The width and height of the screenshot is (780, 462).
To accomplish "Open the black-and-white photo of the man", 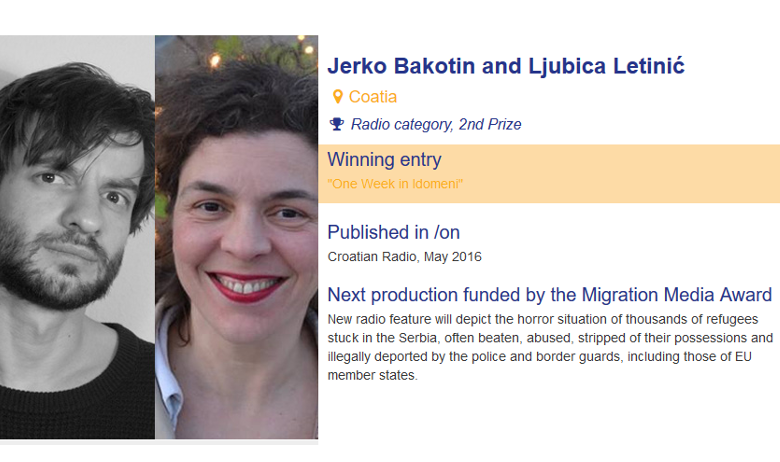I will (x=77, y=237).
